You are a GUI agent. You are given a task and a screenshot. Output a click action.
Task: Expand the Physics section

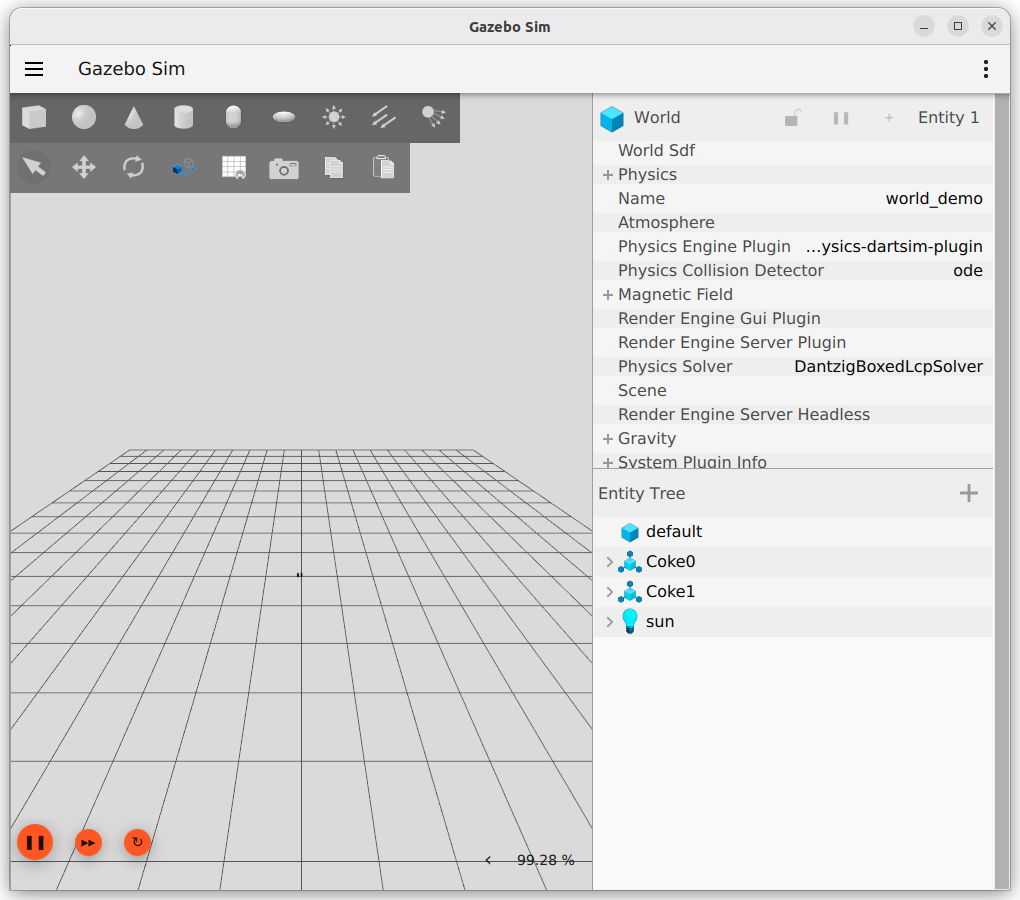click(x=608, y=175)
